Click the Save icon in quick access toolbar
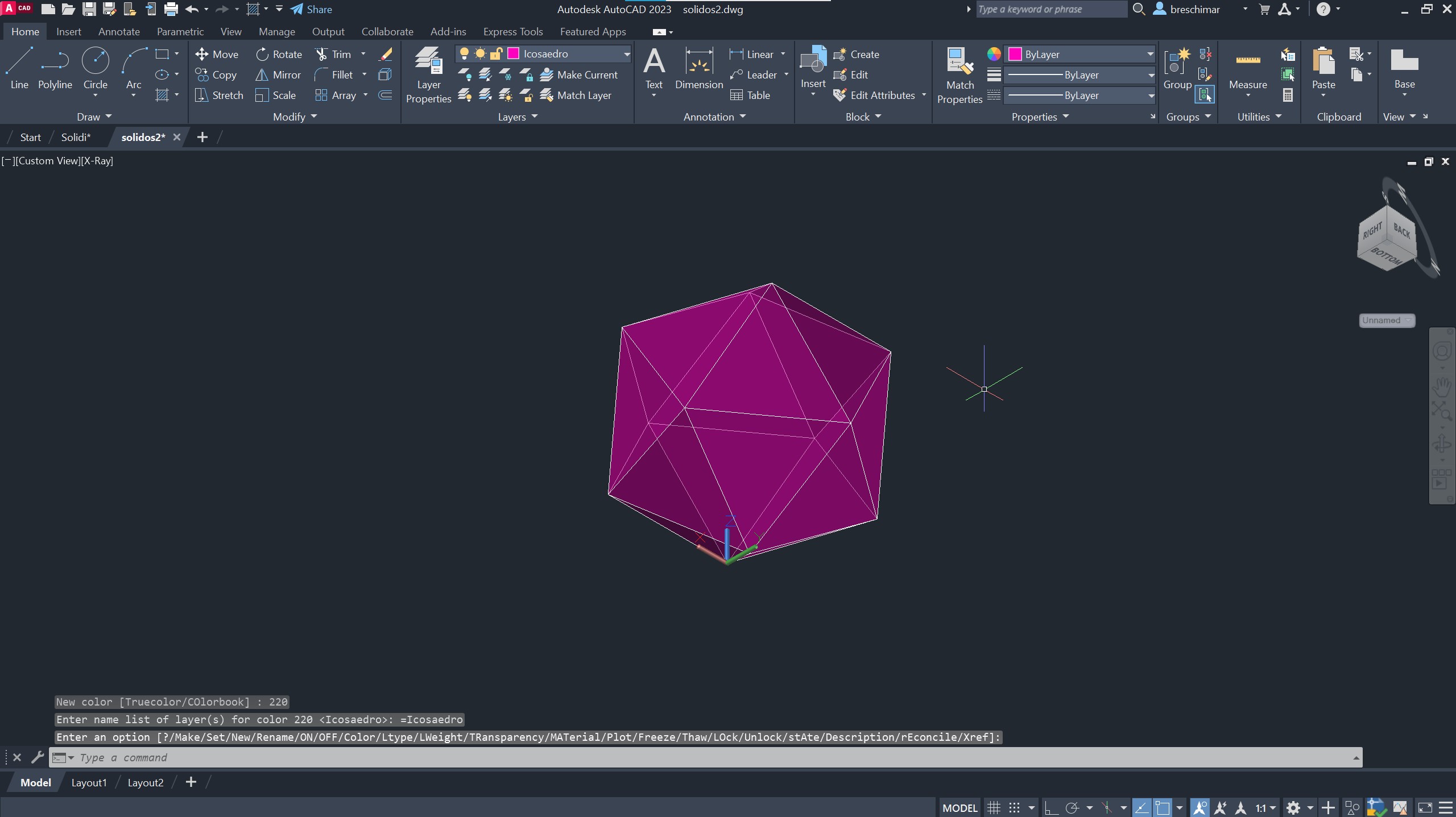This screenshot has height=817, width=1456. coord(89,9)
